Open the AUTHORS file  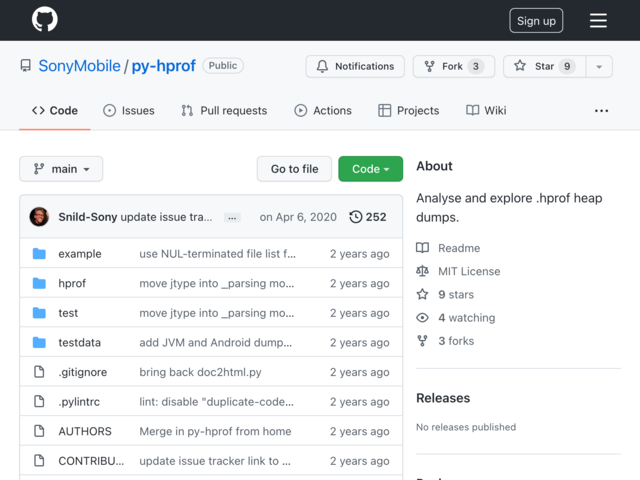(x=84, y=431)
